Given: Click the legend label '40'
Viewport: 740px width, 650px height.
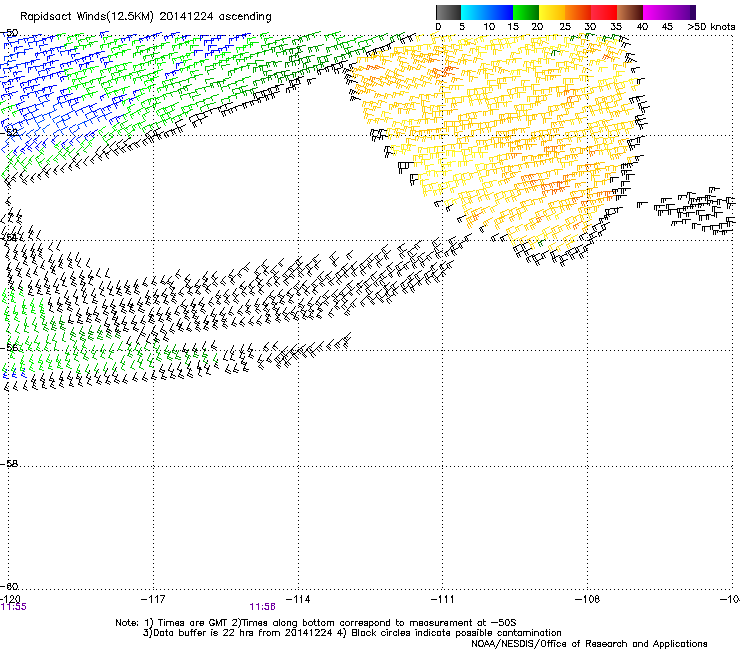Looking at the screenshot, I should point(642,27).
